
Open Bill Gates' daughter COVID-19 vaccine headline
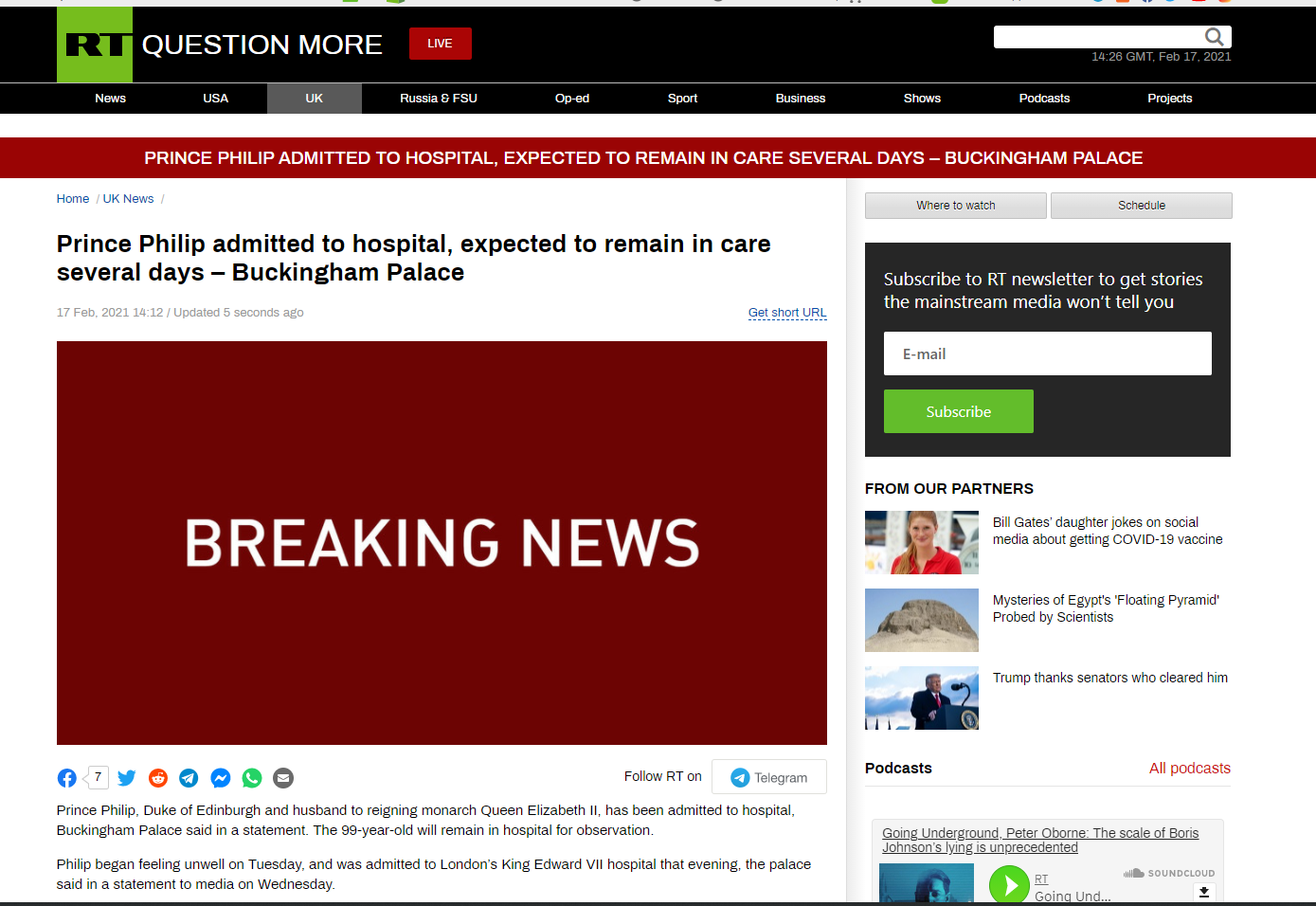click(x=1108, y=531)
